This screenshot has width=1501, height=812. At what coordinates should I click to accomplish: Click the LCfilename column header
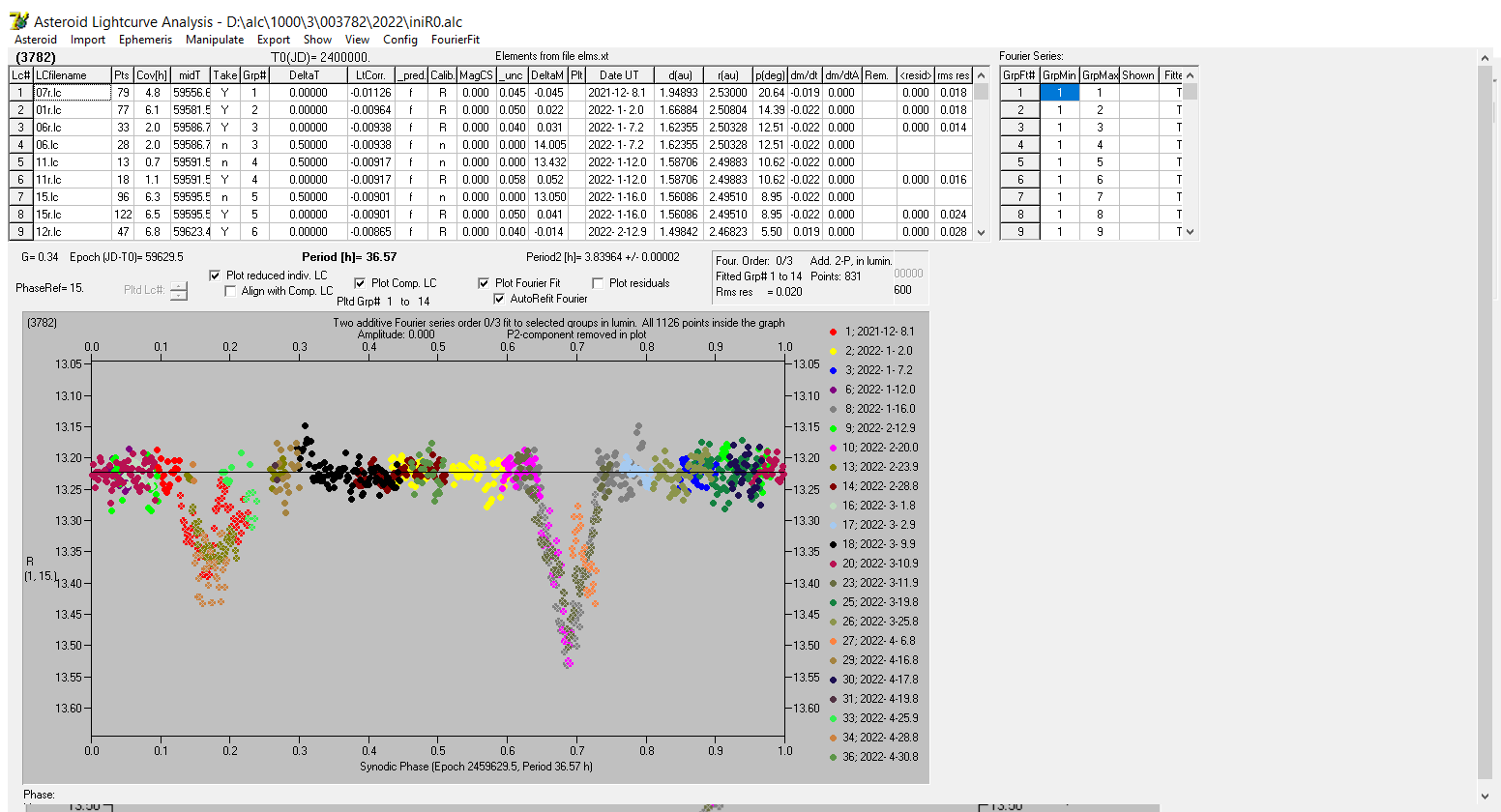tap(72, 75)
